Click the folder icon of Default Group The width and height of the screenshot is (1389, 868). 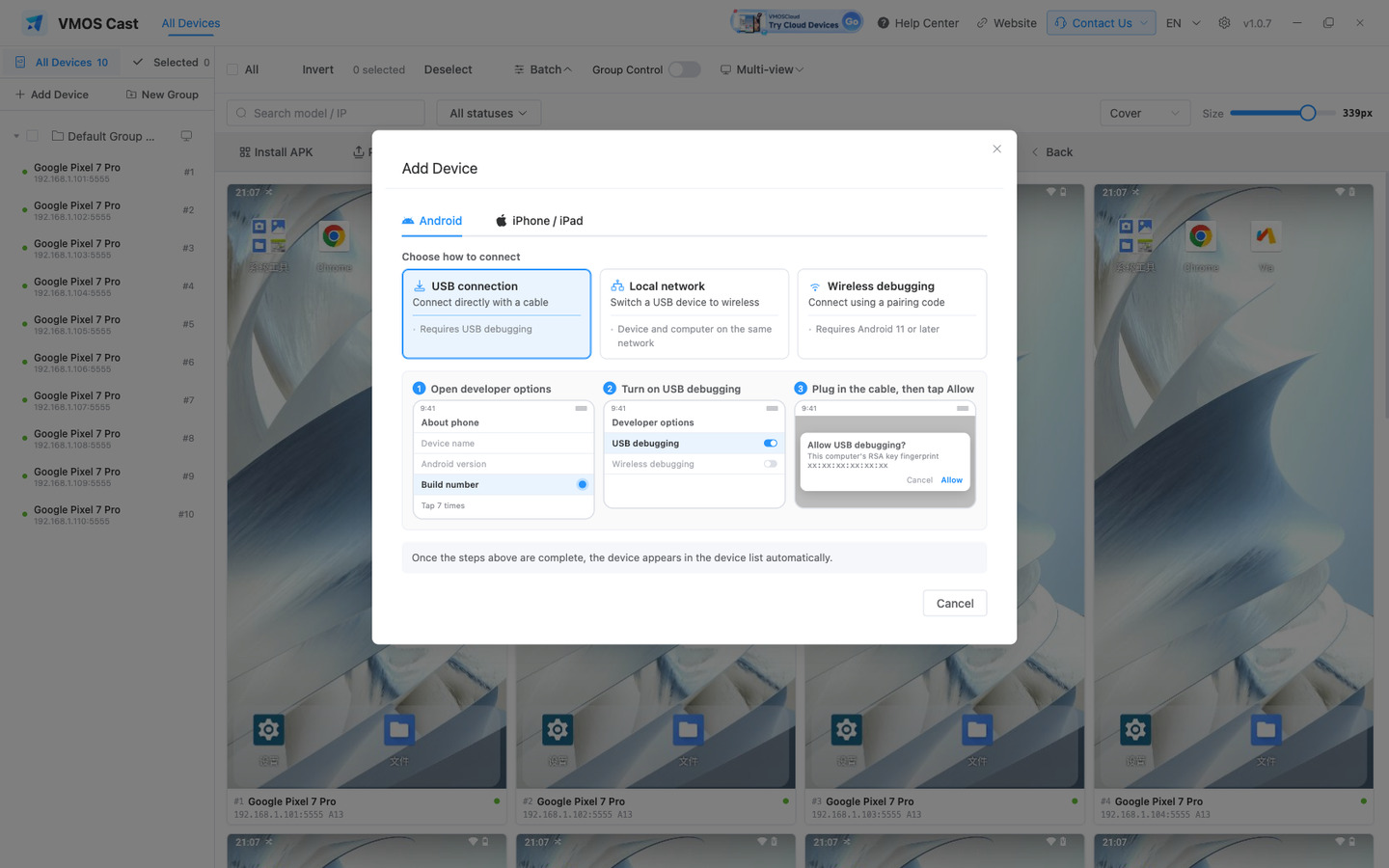point(58,136)
